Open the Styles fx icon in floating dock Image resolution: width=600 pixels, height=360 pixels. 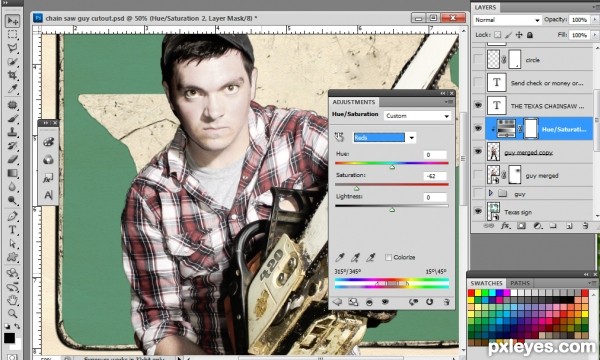(x=48, y=178)
